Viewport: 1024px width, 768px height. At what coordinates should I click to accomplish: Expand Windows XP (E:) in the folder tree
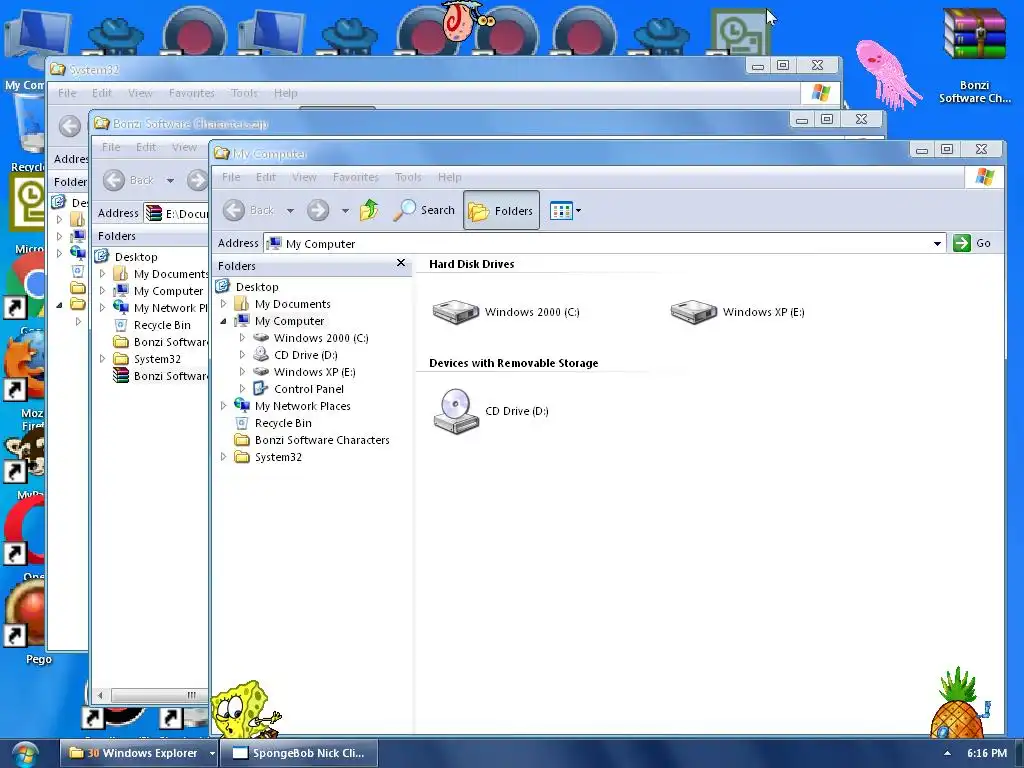pyautogui.click(x=242, y=372)
